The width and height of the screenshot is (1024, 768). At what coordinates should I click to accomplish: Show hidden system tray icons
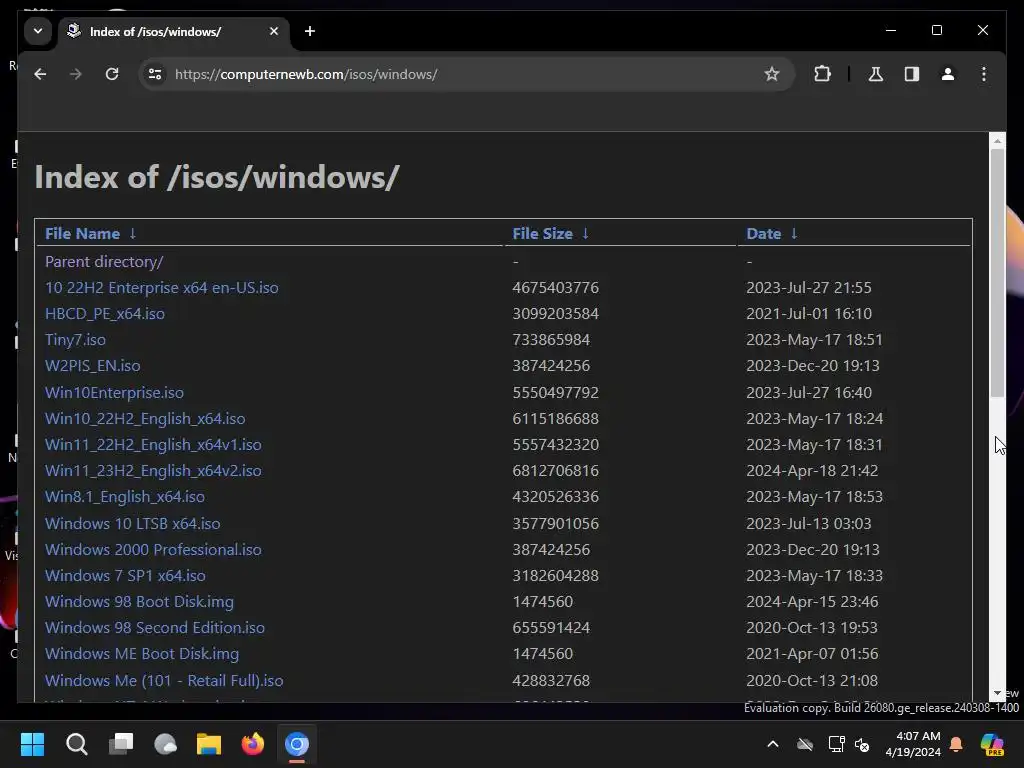(773, 744)
